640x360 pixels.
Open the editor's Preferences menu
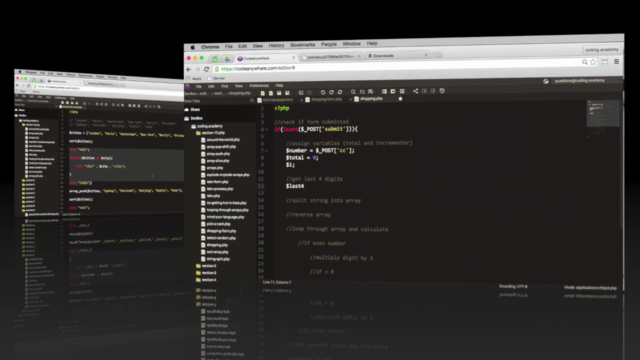[x=259, y=86]
